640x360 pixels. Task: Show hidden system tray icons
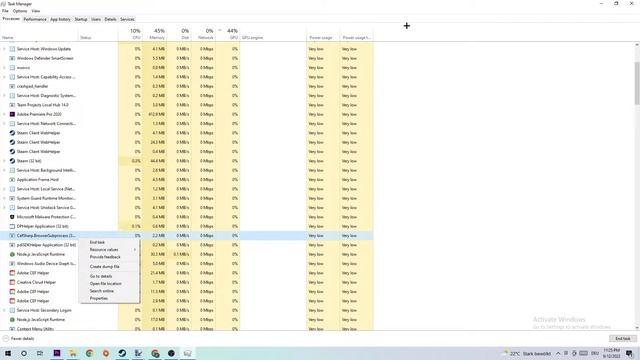coord(558,353)
